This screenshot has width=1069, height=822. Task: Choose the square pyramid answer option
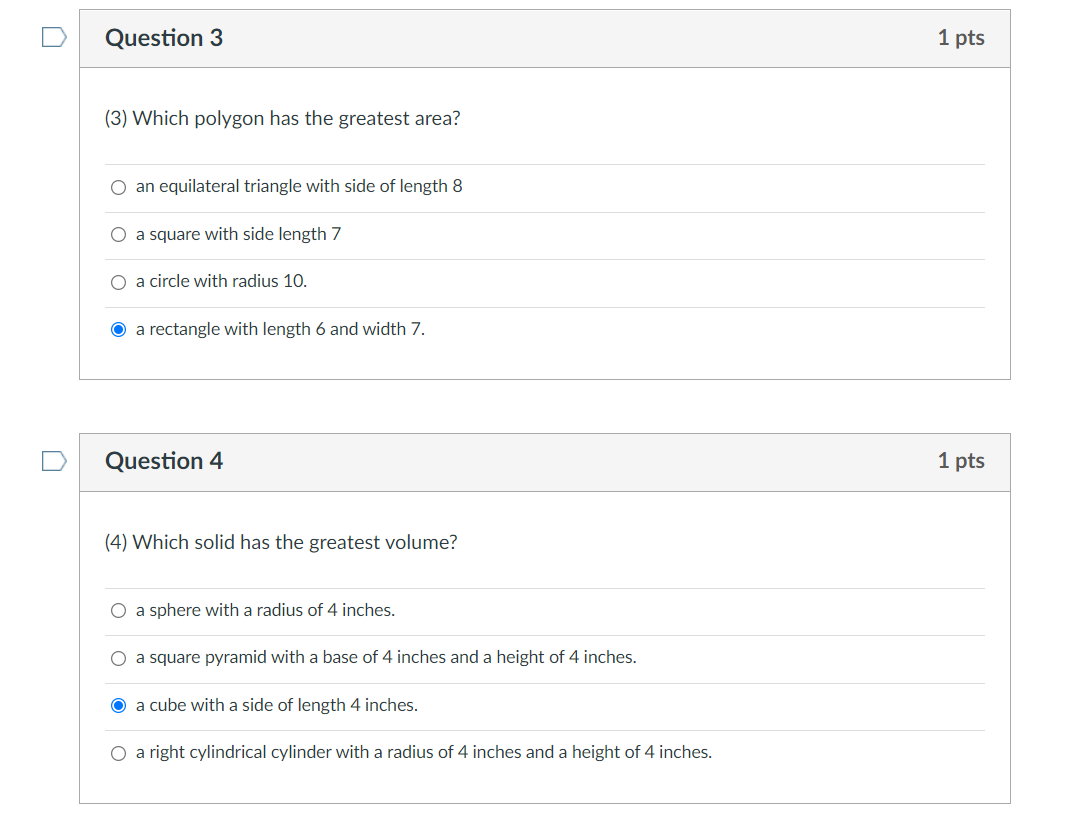[118, 657]
